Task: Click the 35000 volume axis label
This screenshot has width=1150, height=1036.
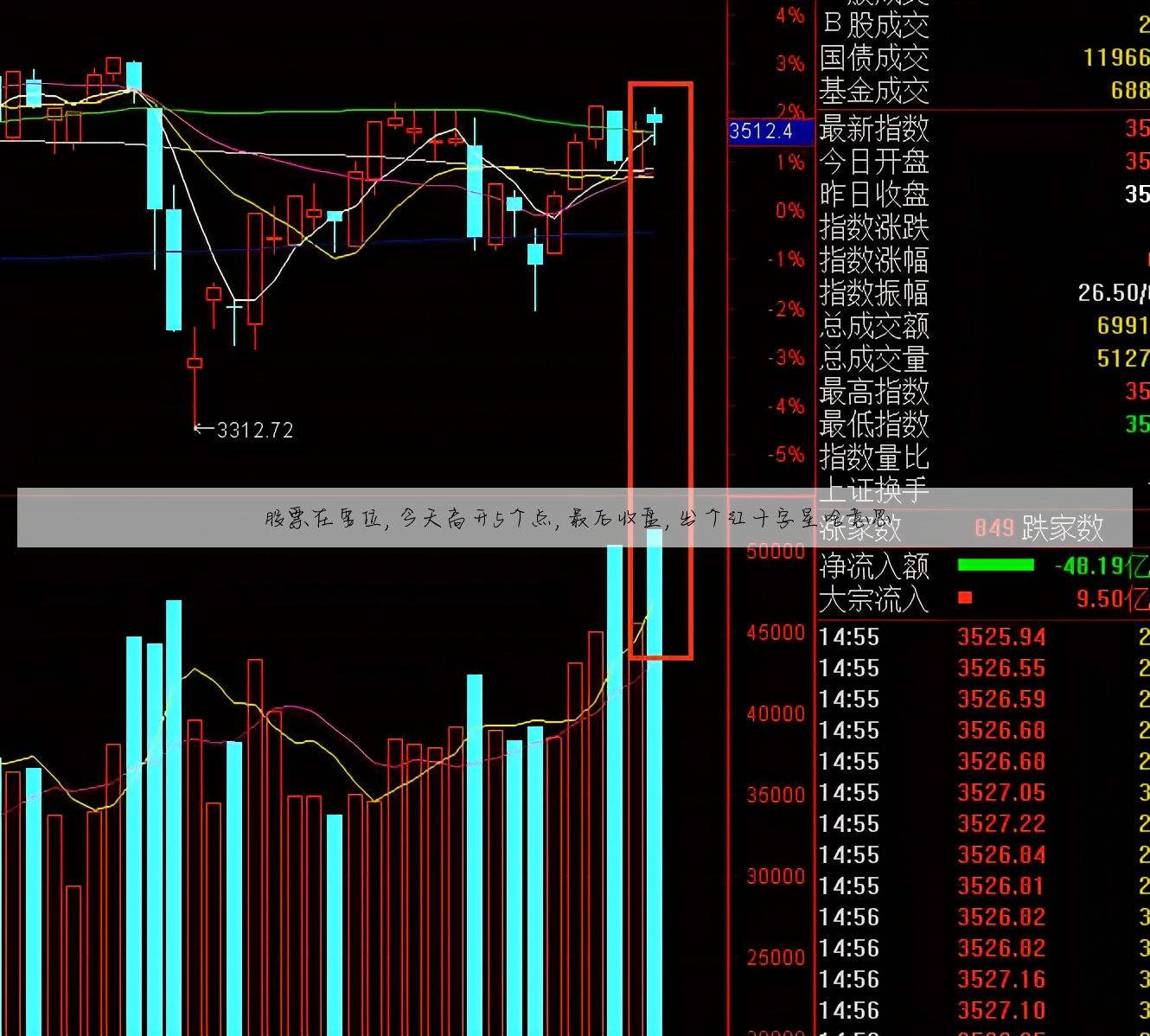Action: click(776, 795)
